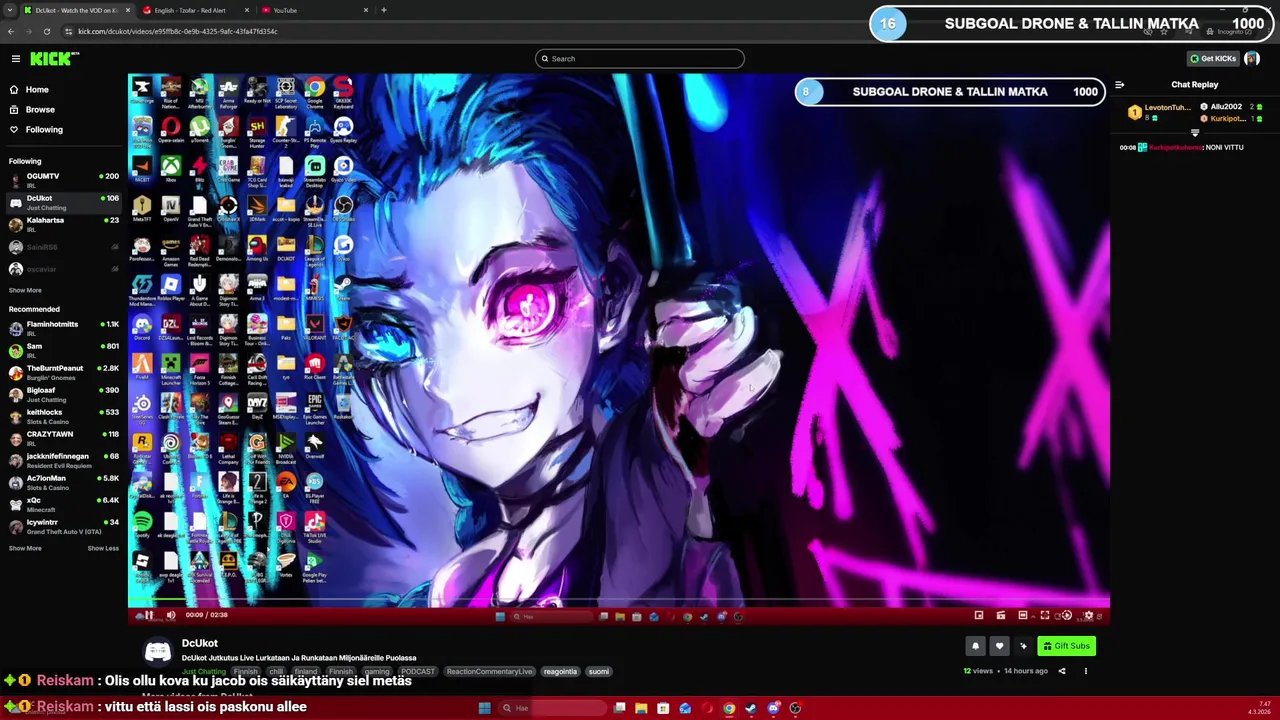Click the sparkle subscribe icon button
This screenshot has height=720, width=1280.
click(x=1023, y=646)
